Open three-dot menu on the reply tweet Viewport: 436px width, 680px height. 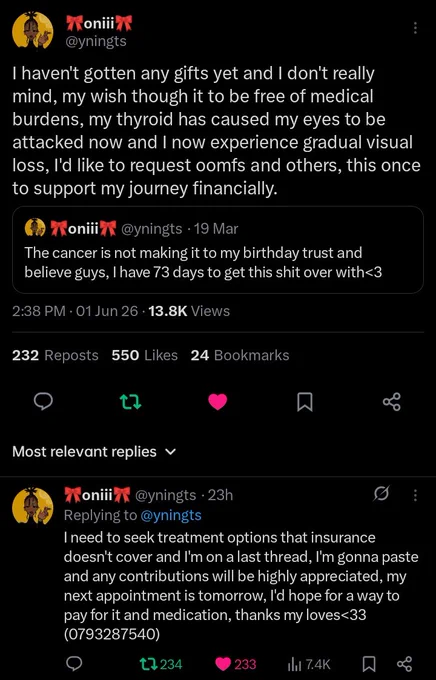415,495
